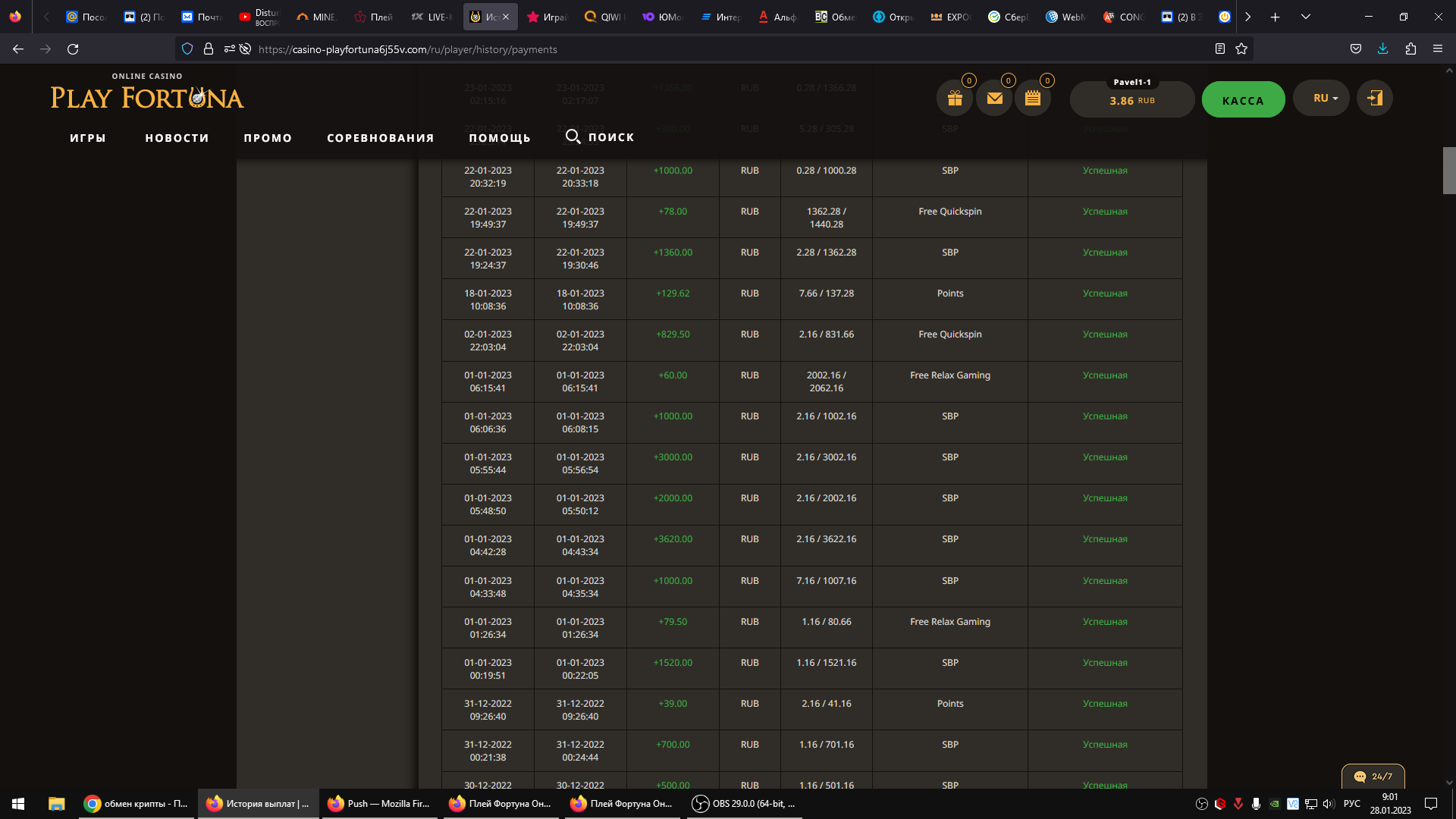
Task: Click the calendar events icon
Action: tap(1033, 99)
